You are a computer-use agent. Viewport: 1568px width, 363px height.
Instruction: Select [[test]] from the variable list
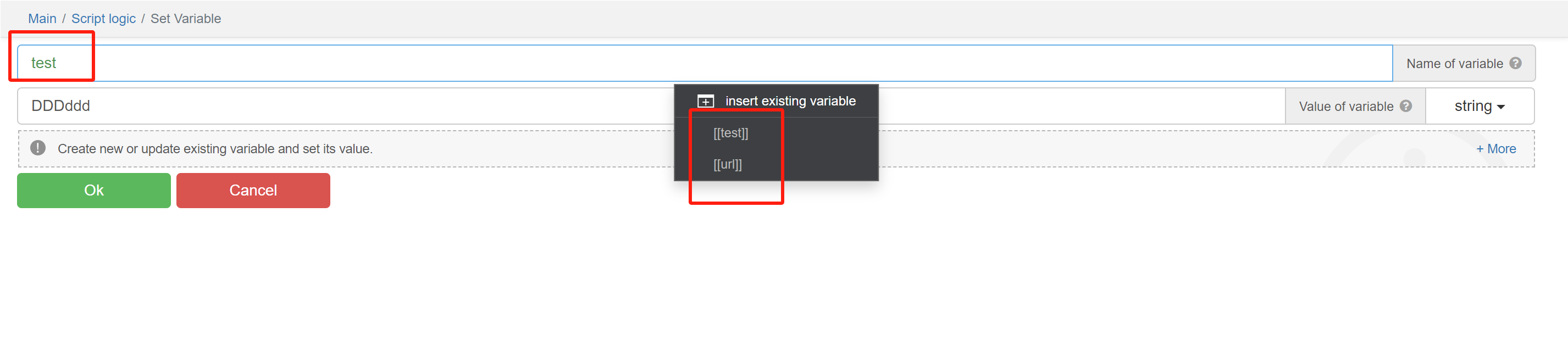point(730,133)
